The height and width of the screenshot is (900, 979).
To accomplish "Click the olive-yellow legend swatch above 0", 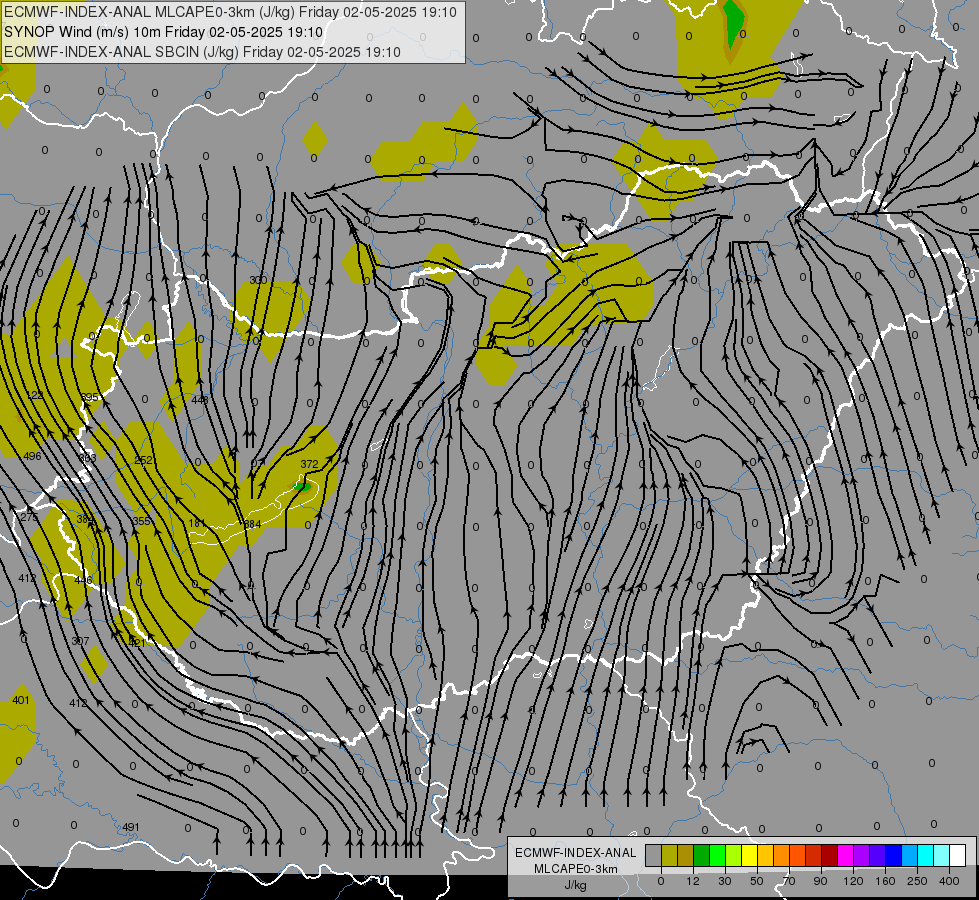I will [x=669, y=855].
